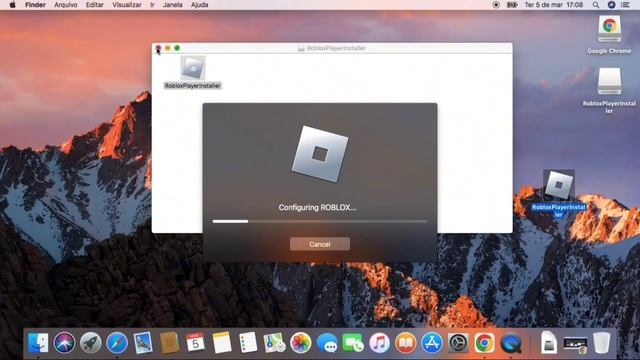The width and height of the screenshot is (640, 360).
Task: Open Messages bubble icon in dock
Action: click(327, 342)
